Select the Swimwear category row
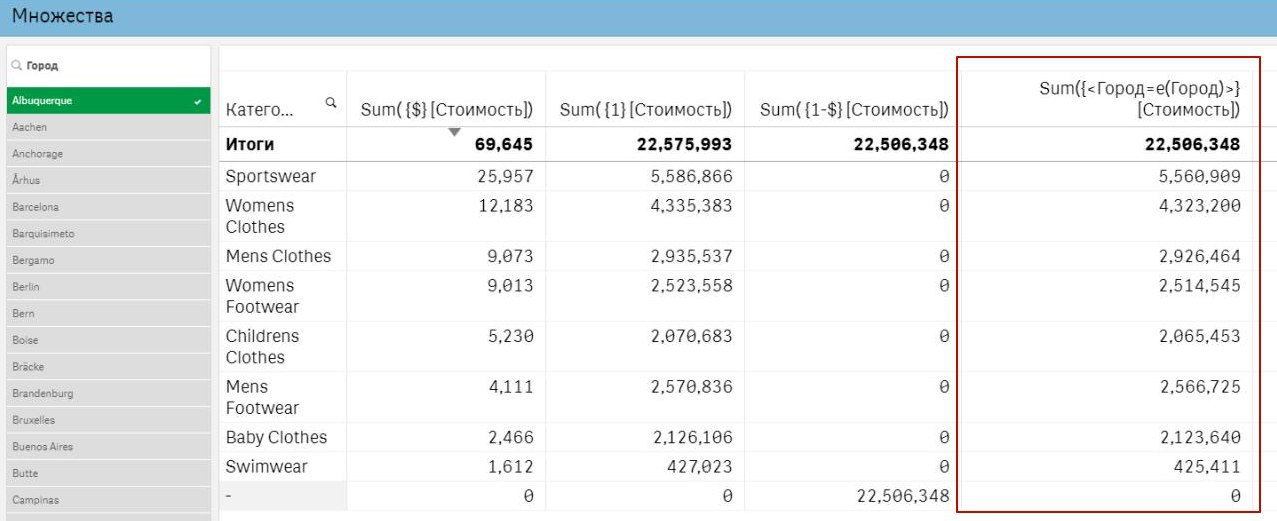This screenshot has width=1277, height=521. [x=266, y=467]
